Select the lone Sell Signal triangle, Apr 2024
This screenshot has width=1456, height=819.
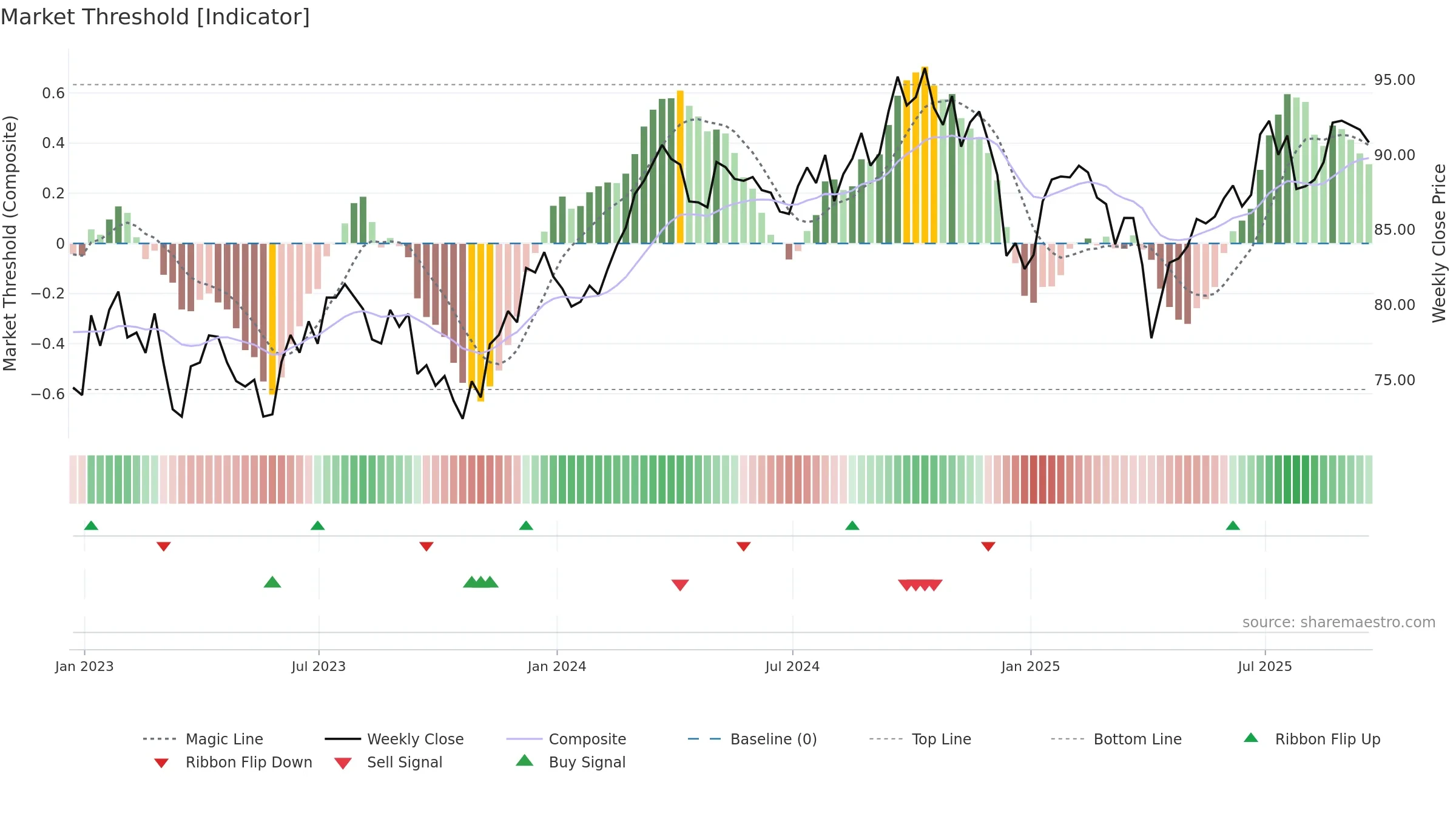point(680,585)
